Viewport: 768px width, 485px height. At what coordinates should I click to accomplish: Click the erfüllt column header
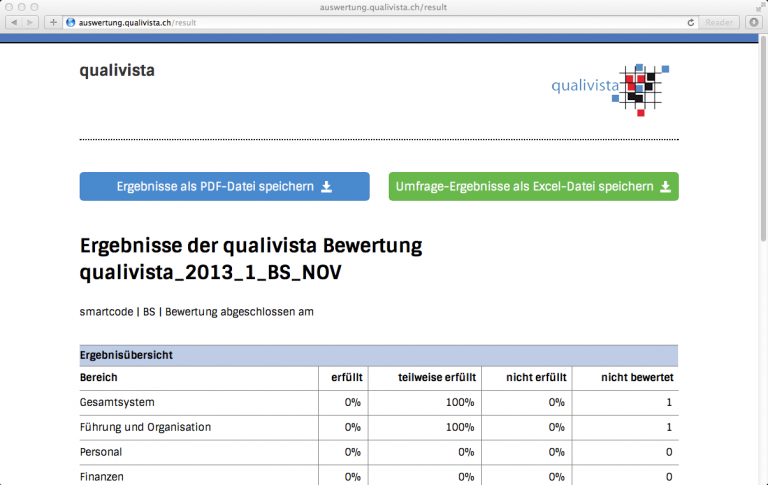click(347, 377)
